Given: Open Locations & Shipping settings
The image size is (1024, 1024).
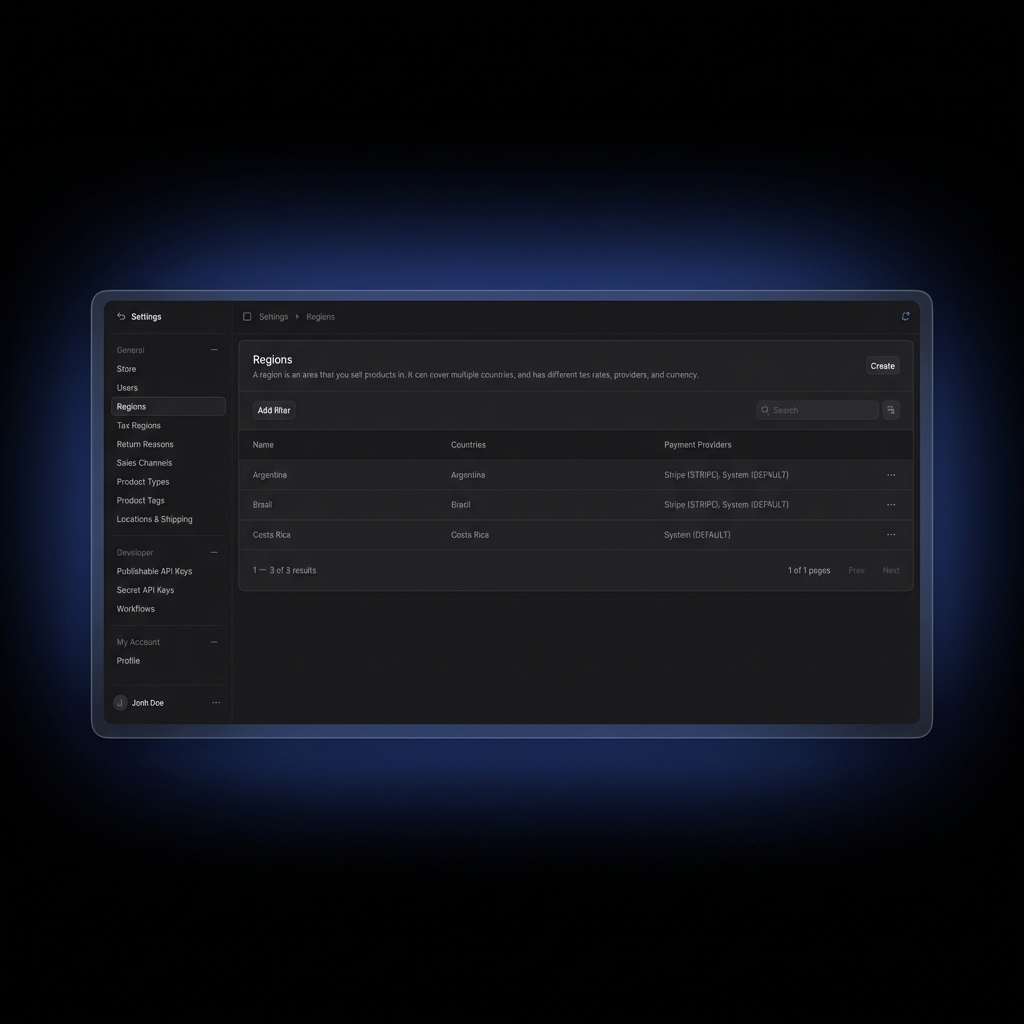Looking at the screenshot, I should coord(155,520).
